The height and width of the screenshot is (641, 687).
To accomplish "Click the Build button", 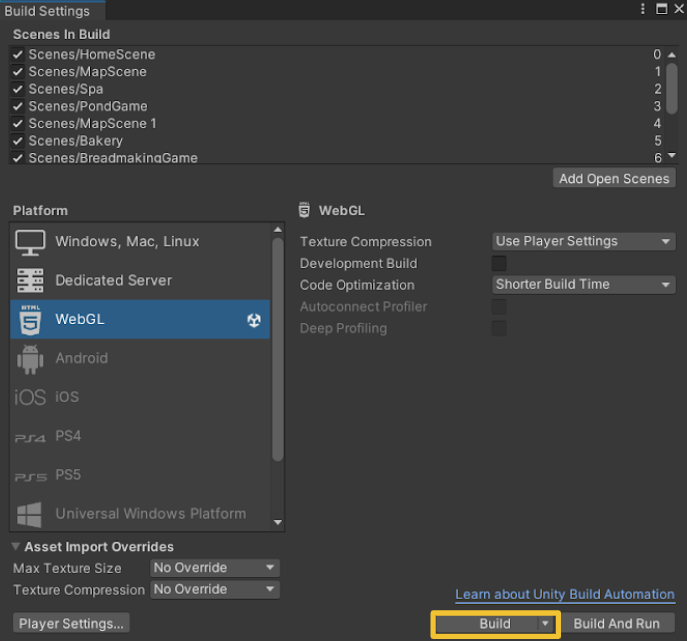I will tap(495, 623).
